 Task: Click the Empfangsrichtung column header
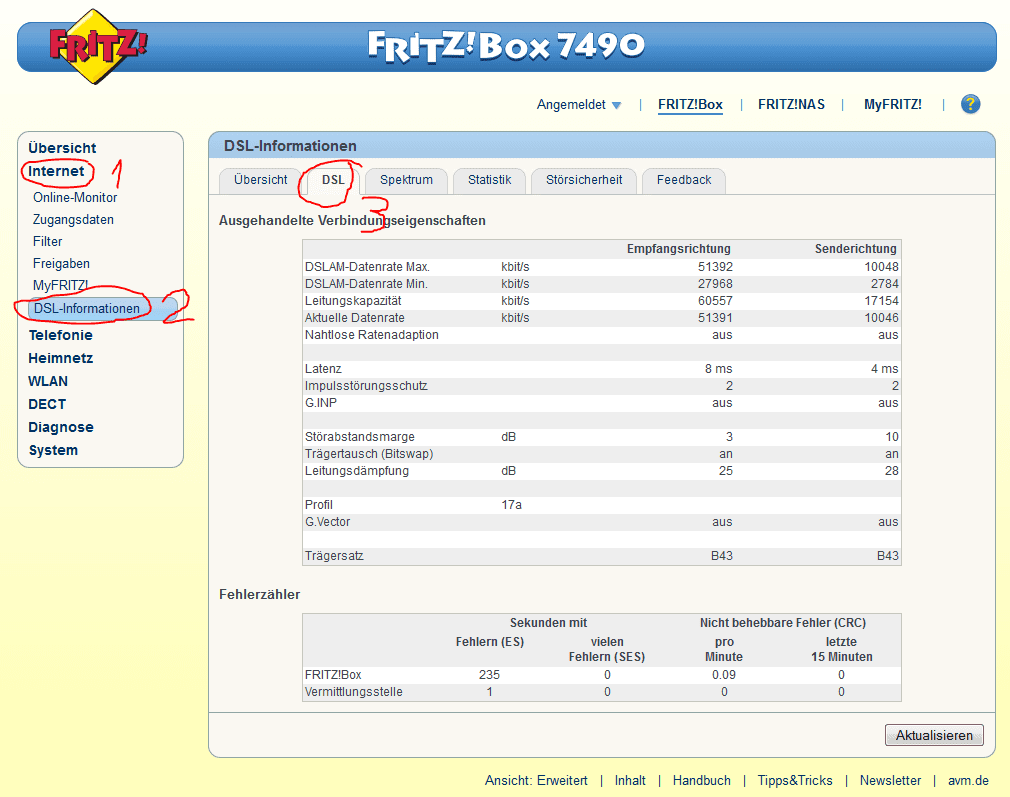tap(678, 249)
